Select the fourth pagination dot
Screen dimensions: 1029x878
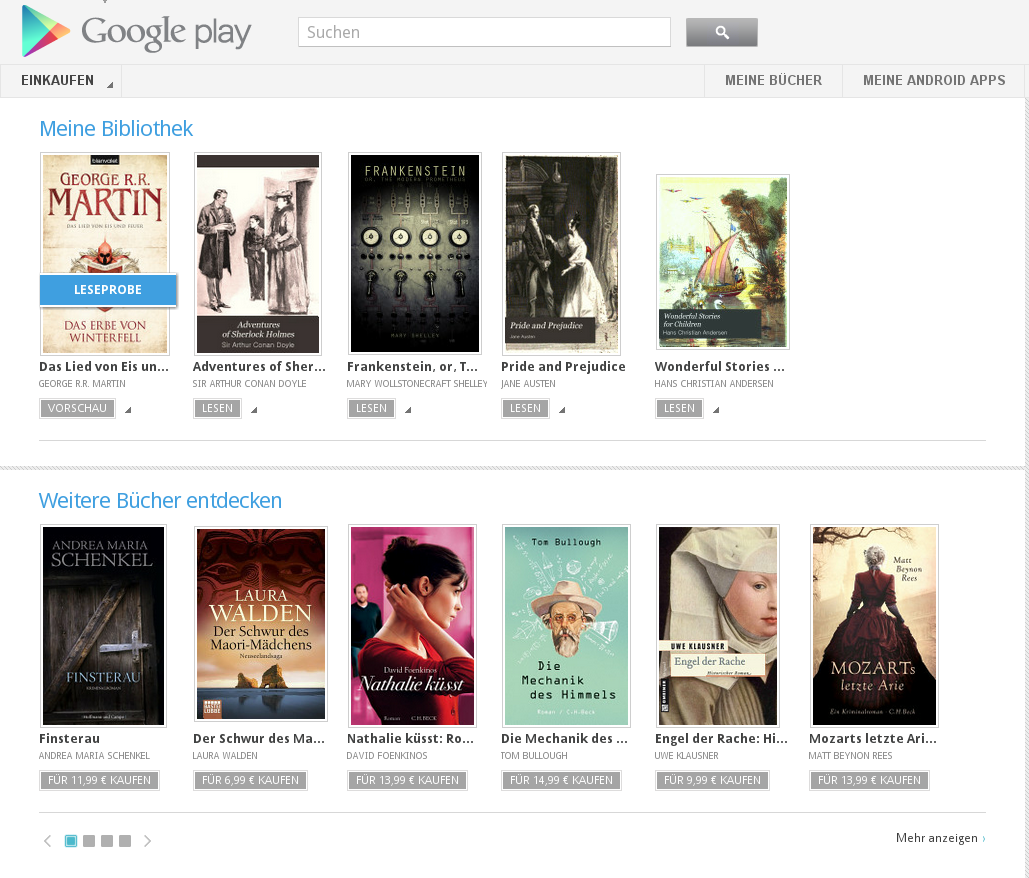125,841
